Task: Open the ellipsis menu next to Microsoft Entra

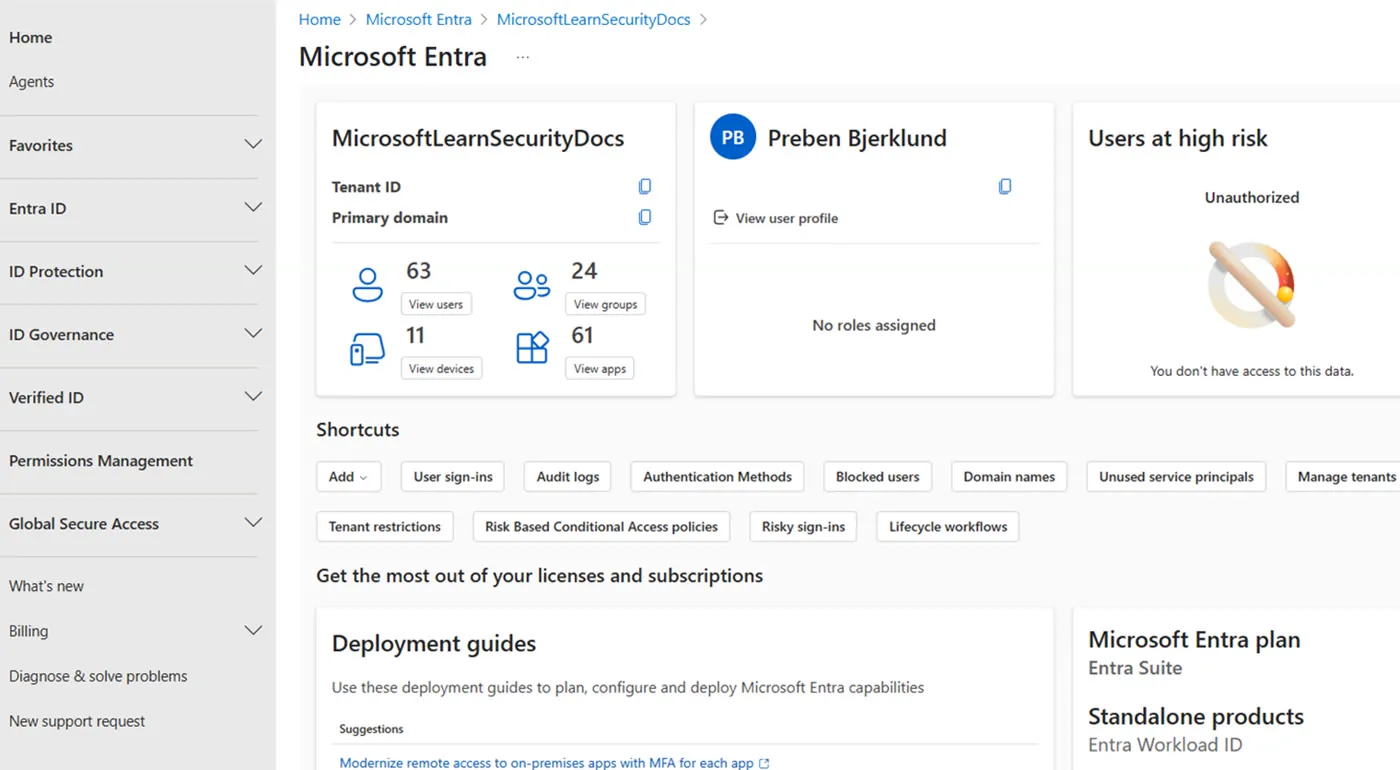Action: click(x=522, y=57)
